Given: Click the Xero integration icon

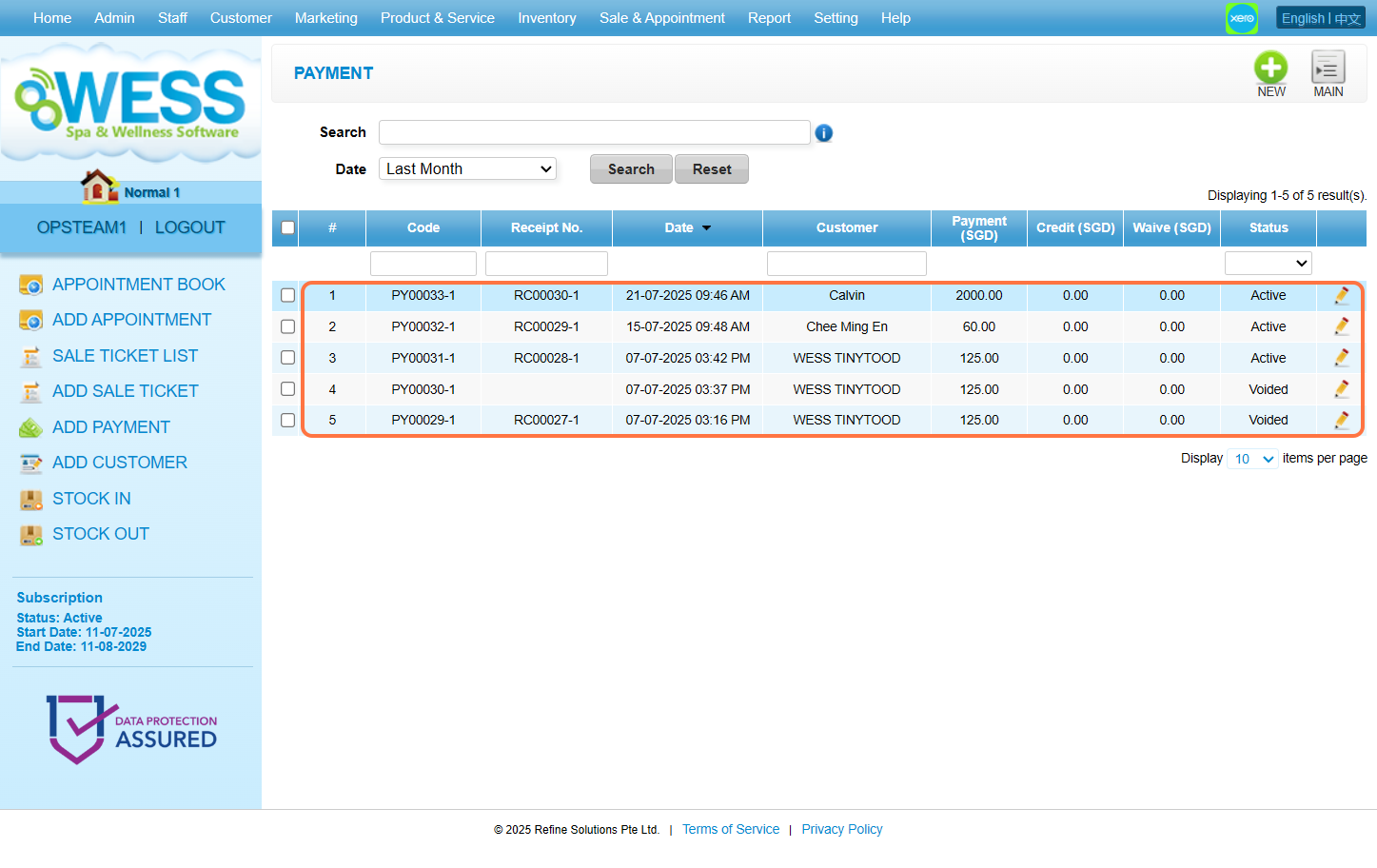Looking at the screenshot, I should [1241, 18].
